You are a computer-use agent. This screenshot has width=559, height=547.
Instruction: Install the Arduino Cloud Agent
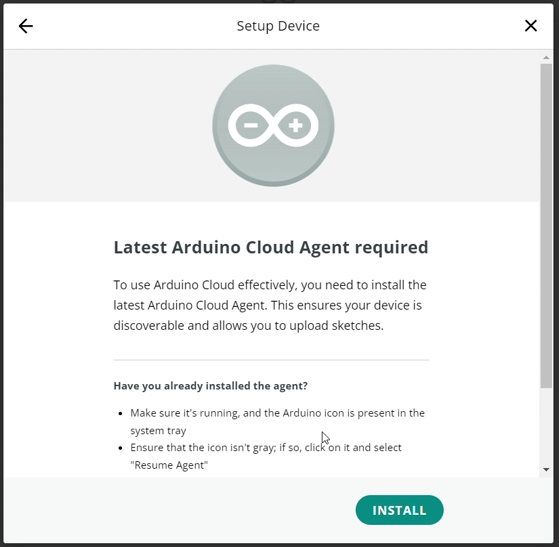(399, 510)
